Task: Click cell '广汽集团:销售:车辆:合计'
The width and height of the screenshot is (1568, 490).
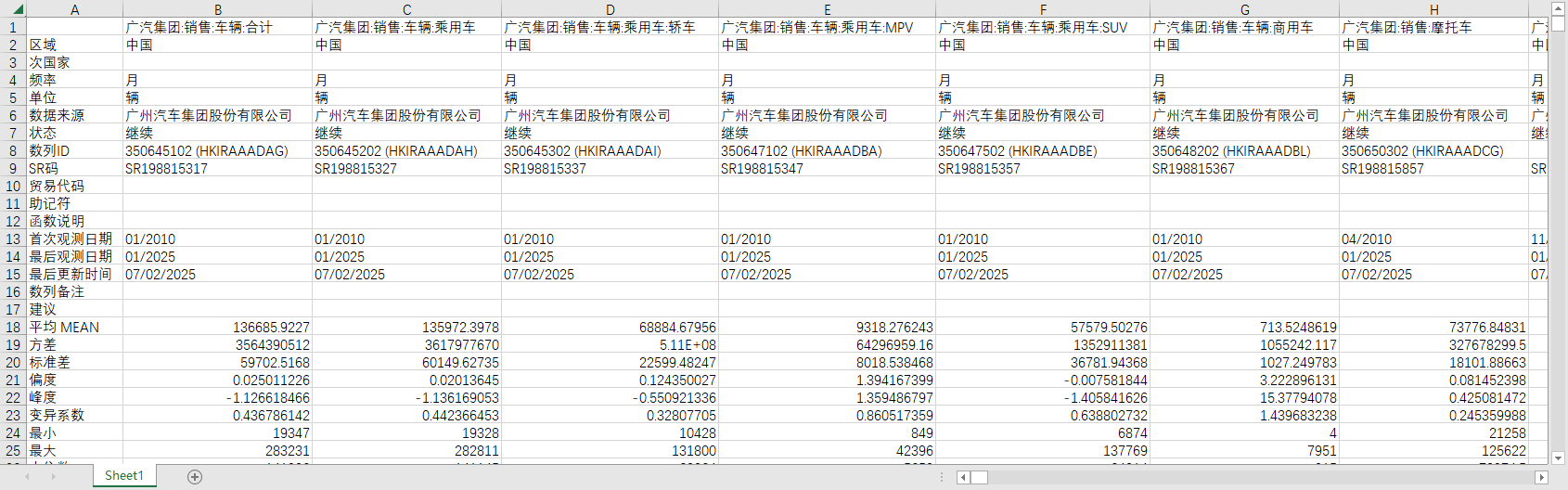Action: click(x=217, y=27)
